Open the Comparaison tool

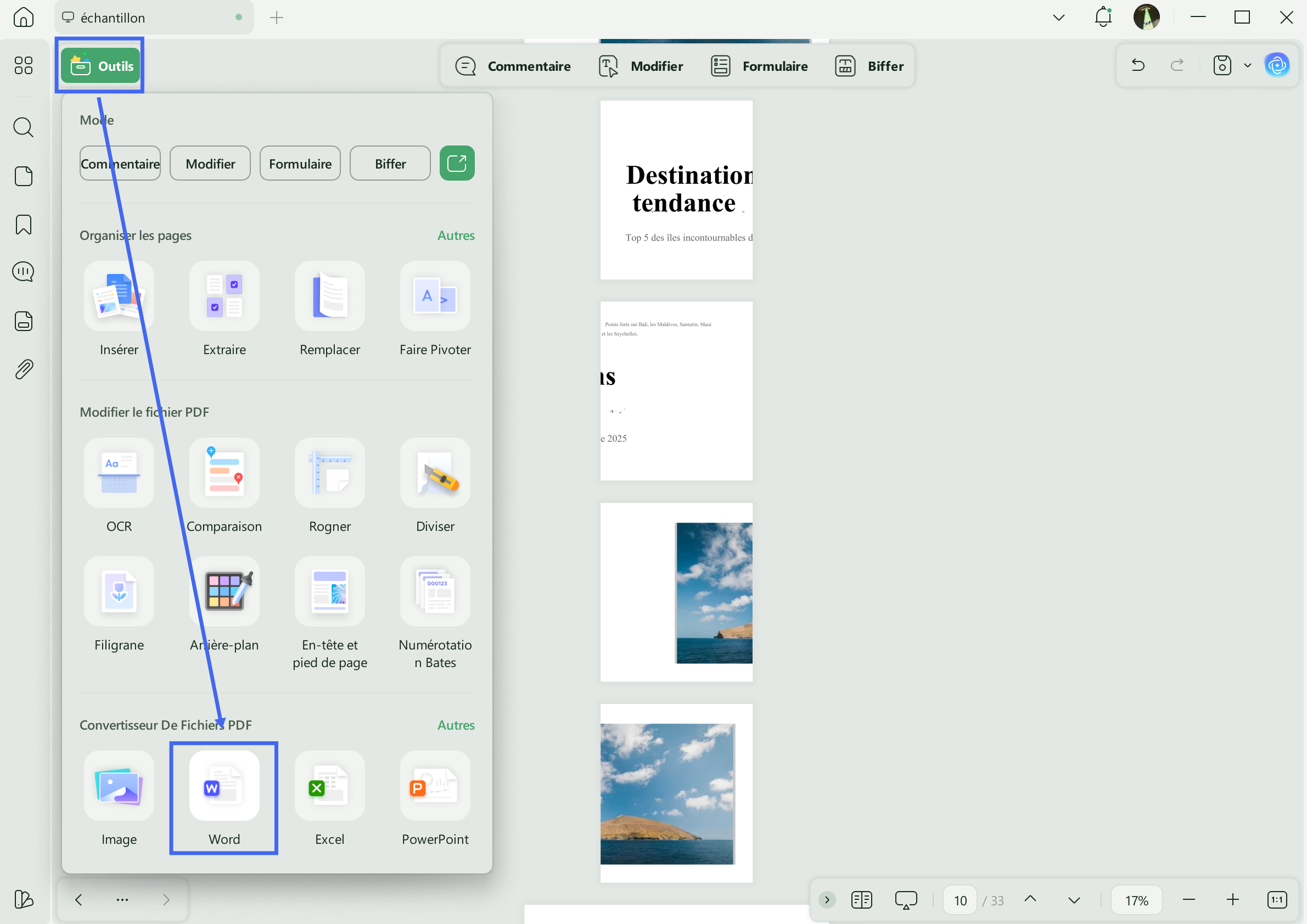(x=225, y=473)
